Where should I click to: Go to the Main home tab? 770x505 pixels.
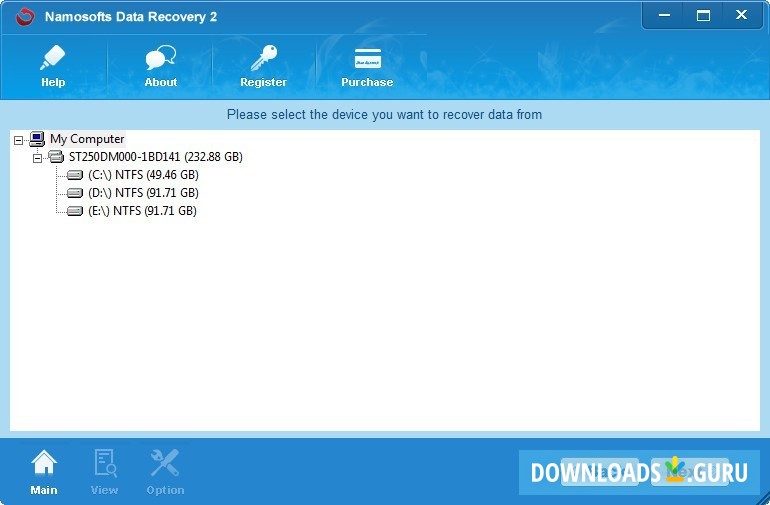(44, 472)
